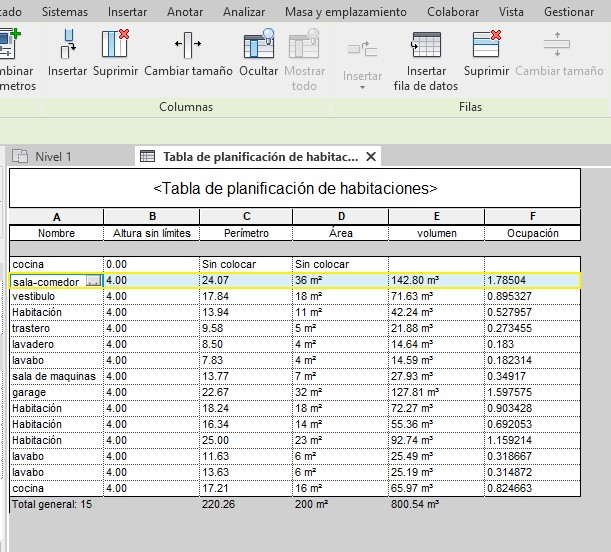Viewport: 611px width, 552px height.
Task: Click the vestíbulo perímetro cell 17.84
Action: (x=246, y=297)
